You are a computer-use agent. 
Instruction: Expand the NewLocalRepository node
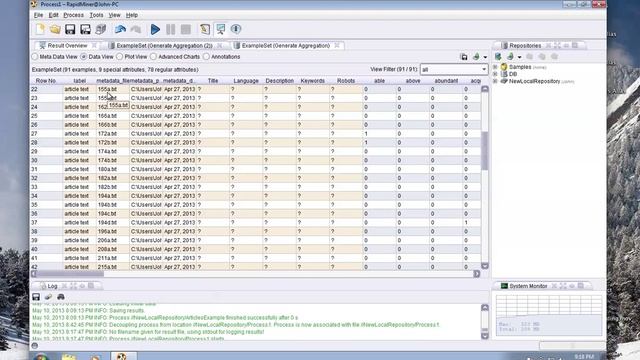(x=495, y=81)
